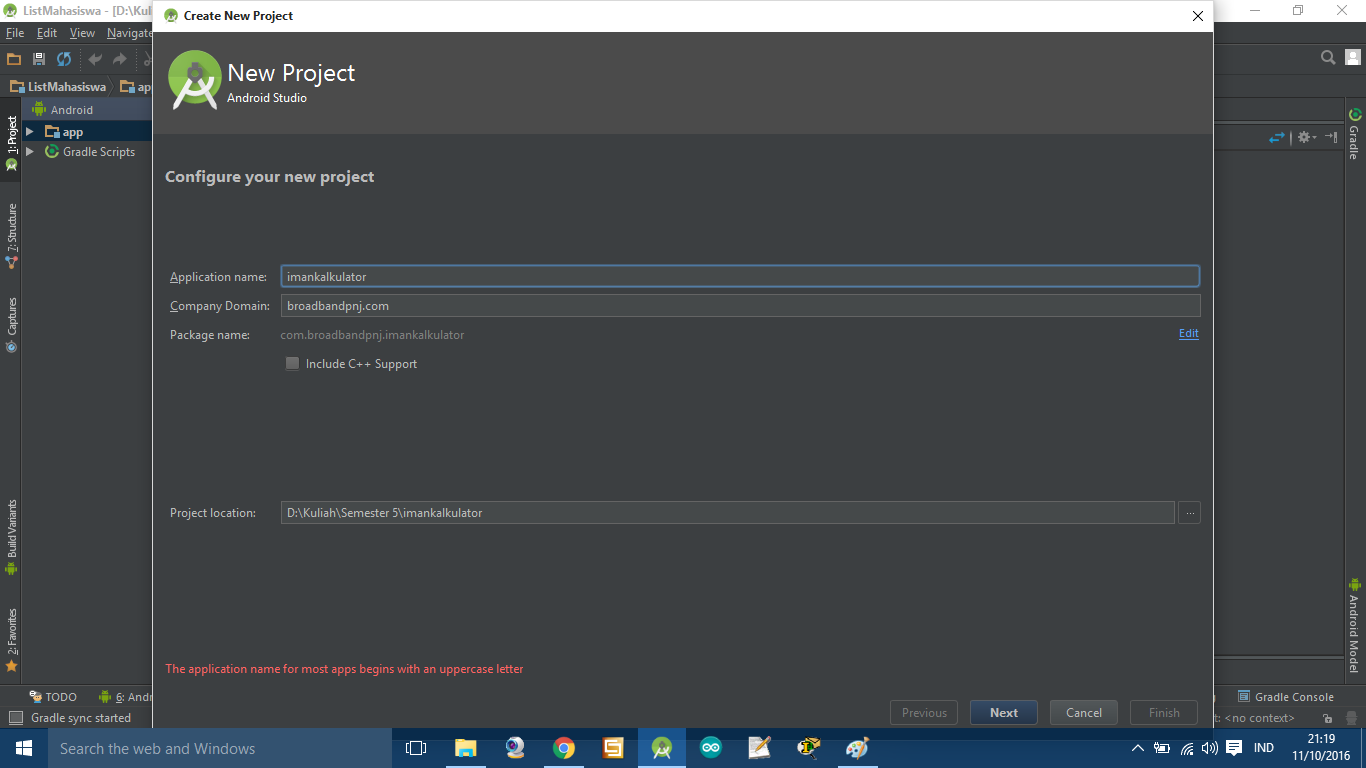
Task: Click the Redo arrow in the toolbar
Action: 120,59
